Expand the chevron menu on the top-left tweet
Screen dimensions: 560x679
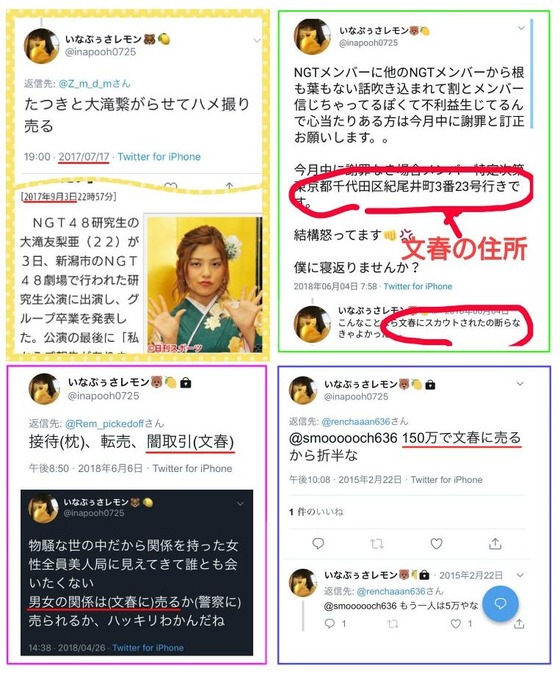[x=257, y=40]
